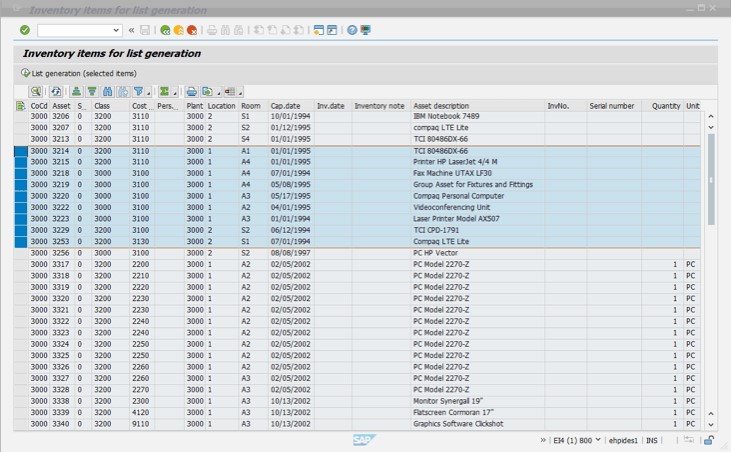
Task: Click the Set Filter funnel icon
Action: [138, 92]
